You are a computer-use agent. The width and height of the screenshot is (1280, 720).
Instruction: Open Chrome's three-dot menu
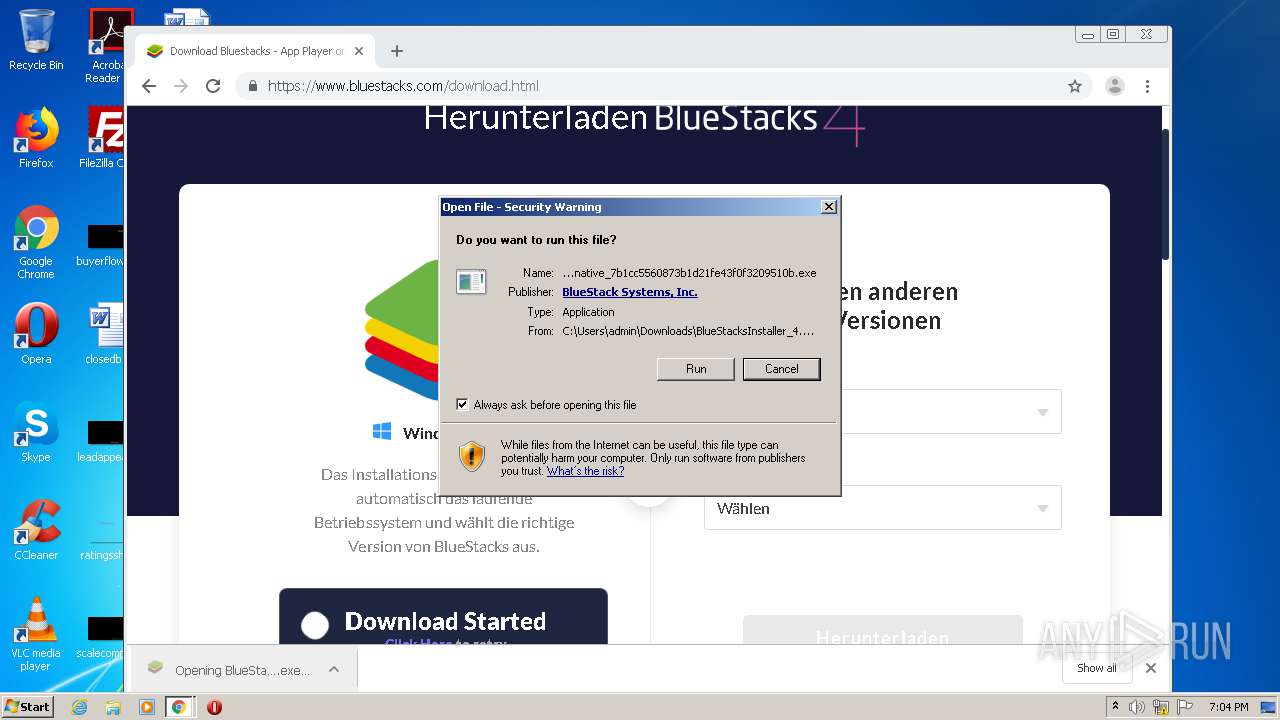(1148, 86)
